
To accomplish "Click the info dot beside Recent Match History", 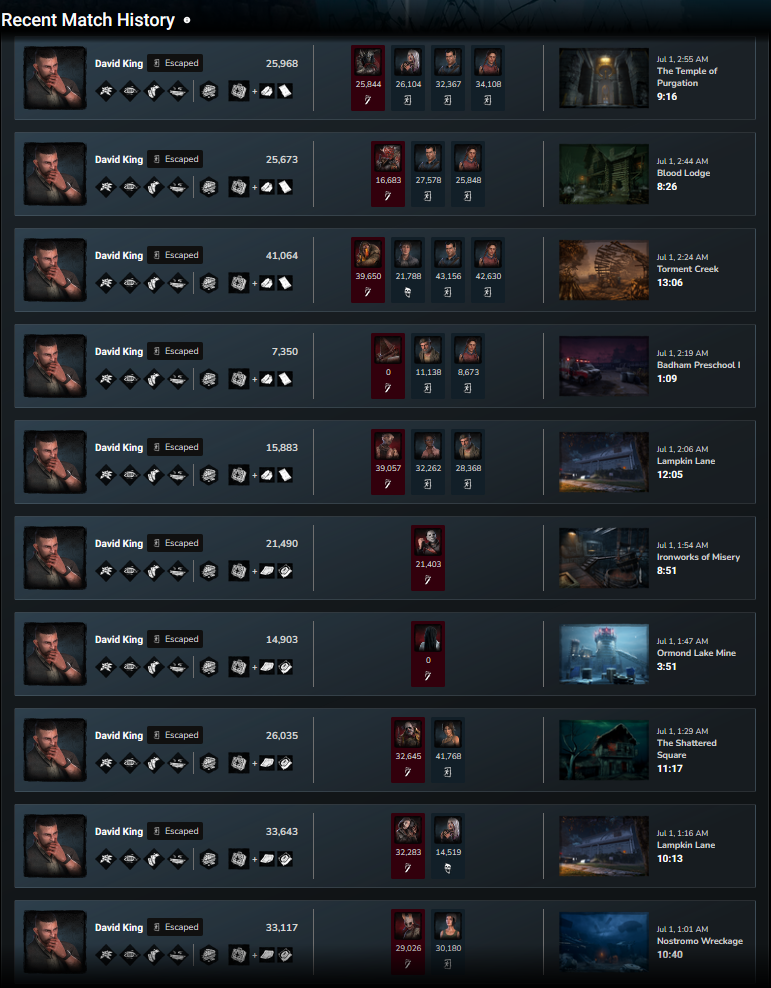I will point(186,20).
